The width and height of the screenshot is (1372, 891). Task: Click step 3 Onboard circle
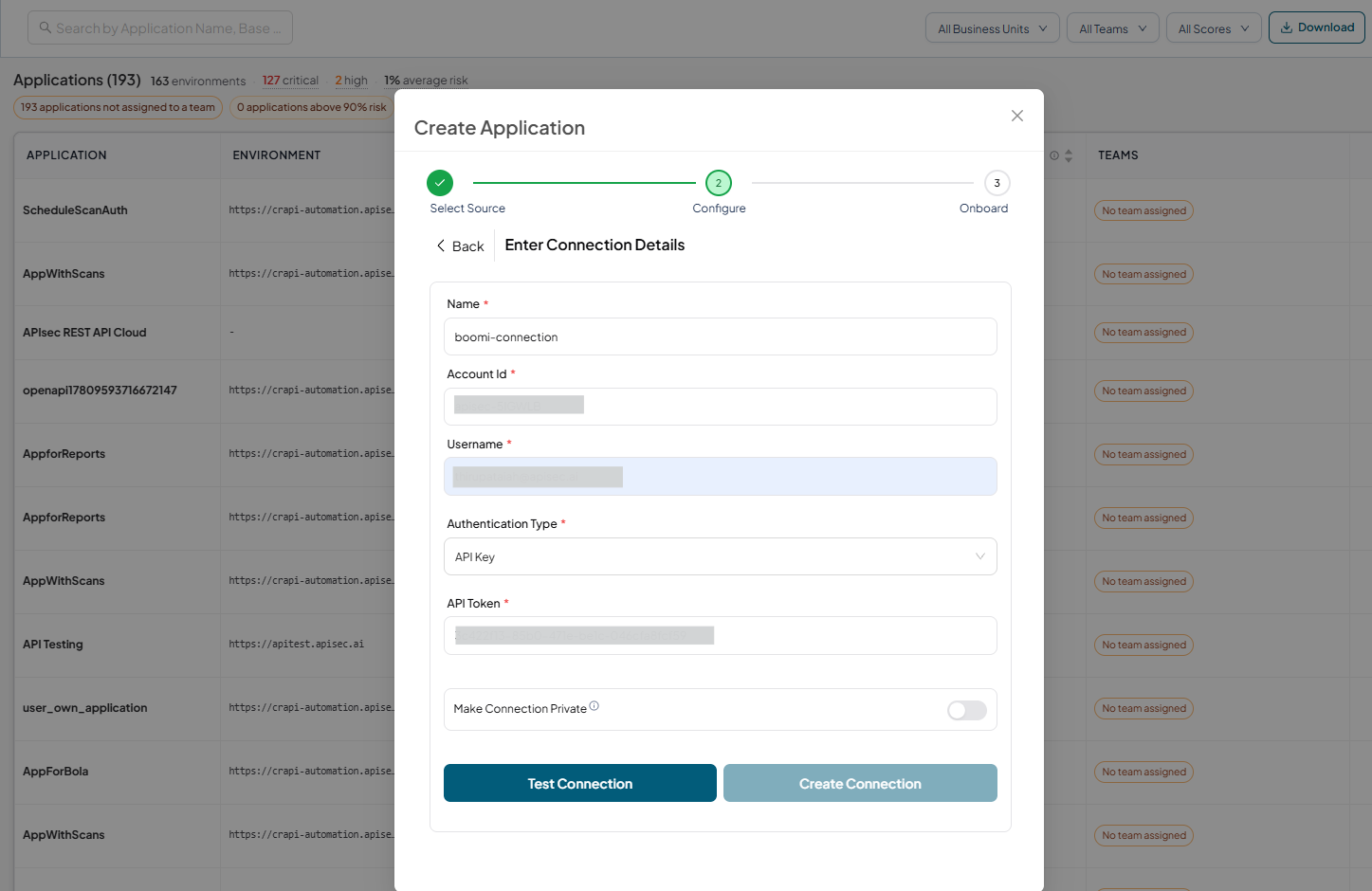[x=997, y=183]
